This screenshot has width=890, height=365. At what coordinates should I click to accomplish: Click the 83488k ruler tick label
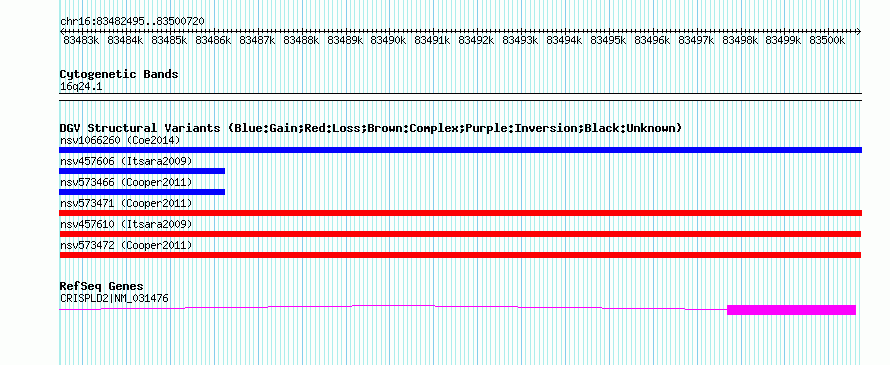(301, 41)
